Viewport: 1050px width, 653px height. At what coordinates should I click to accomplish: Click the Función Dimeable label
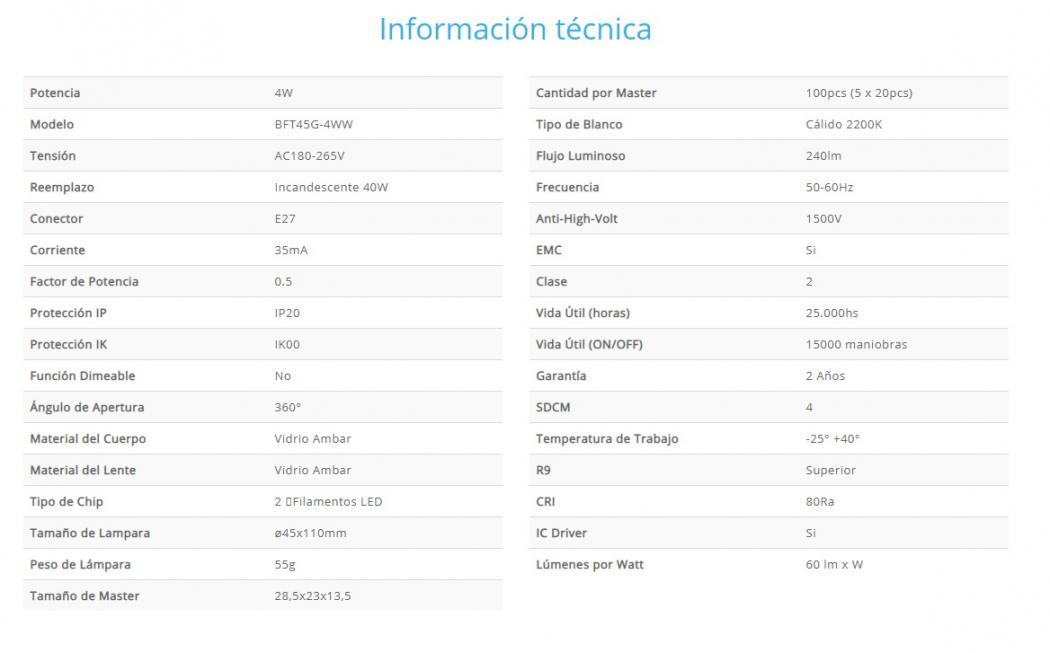[82, 376]
